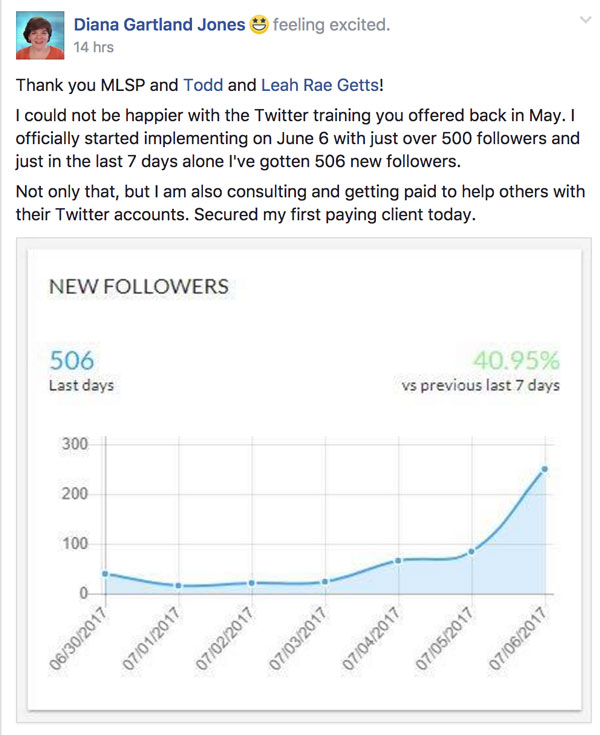Open Diana Gartland Jones profile picture
Screen dimensions: 600x735
(40, 36)
